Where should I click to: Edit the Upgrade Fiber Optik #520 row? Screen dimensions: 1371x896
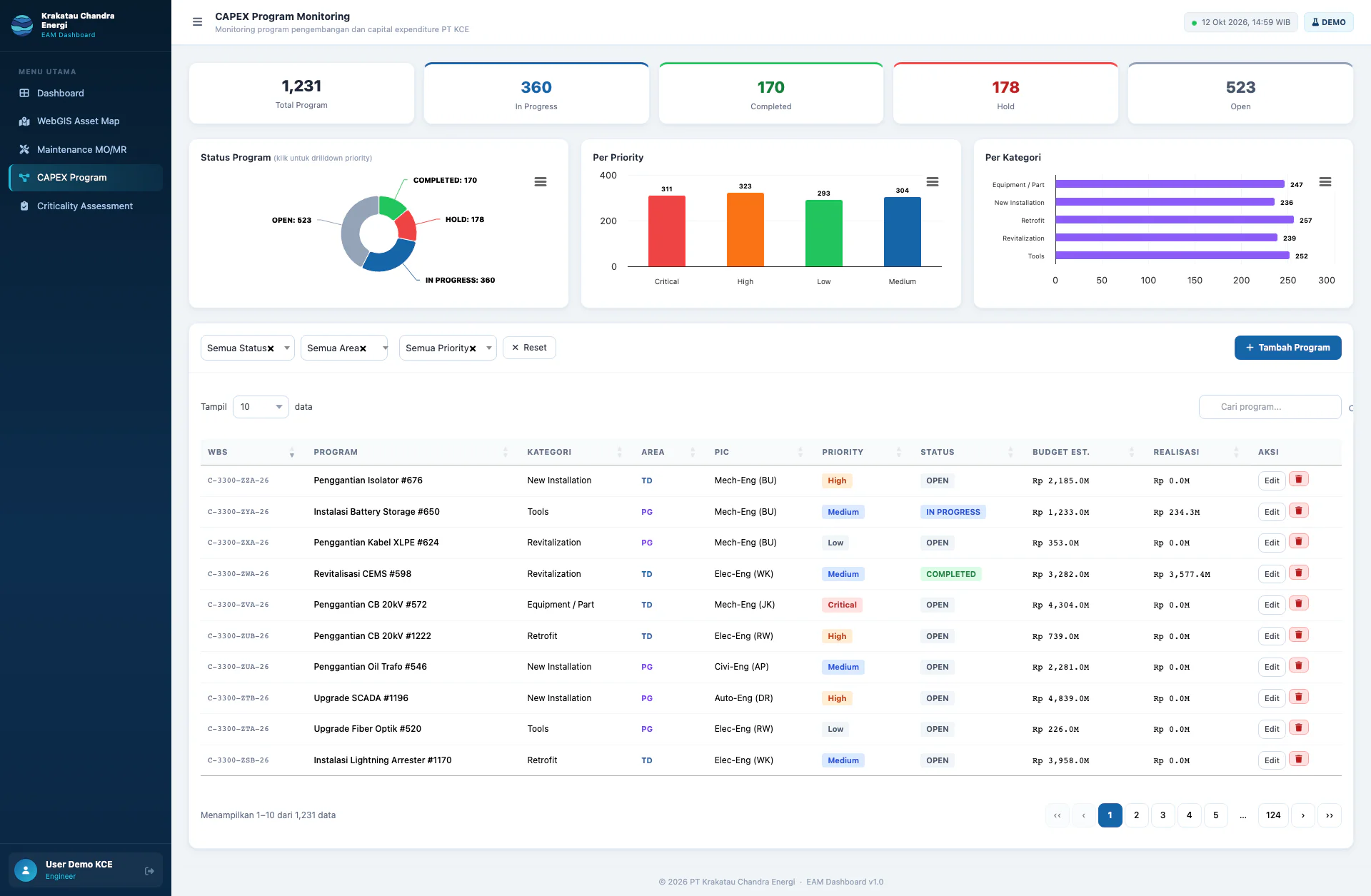(x=1272, y=729)
